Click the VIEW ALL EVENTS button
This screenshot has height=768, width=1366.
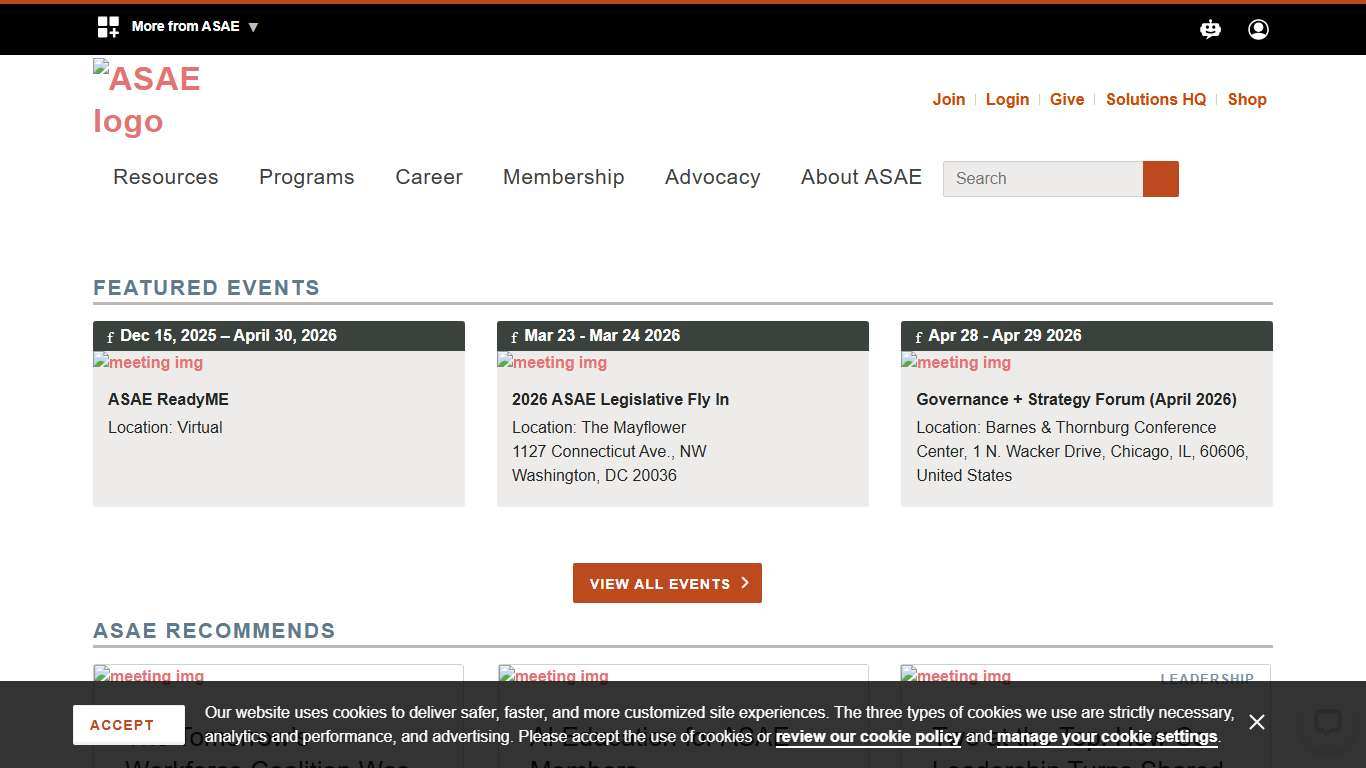click(x=667, y=583)
